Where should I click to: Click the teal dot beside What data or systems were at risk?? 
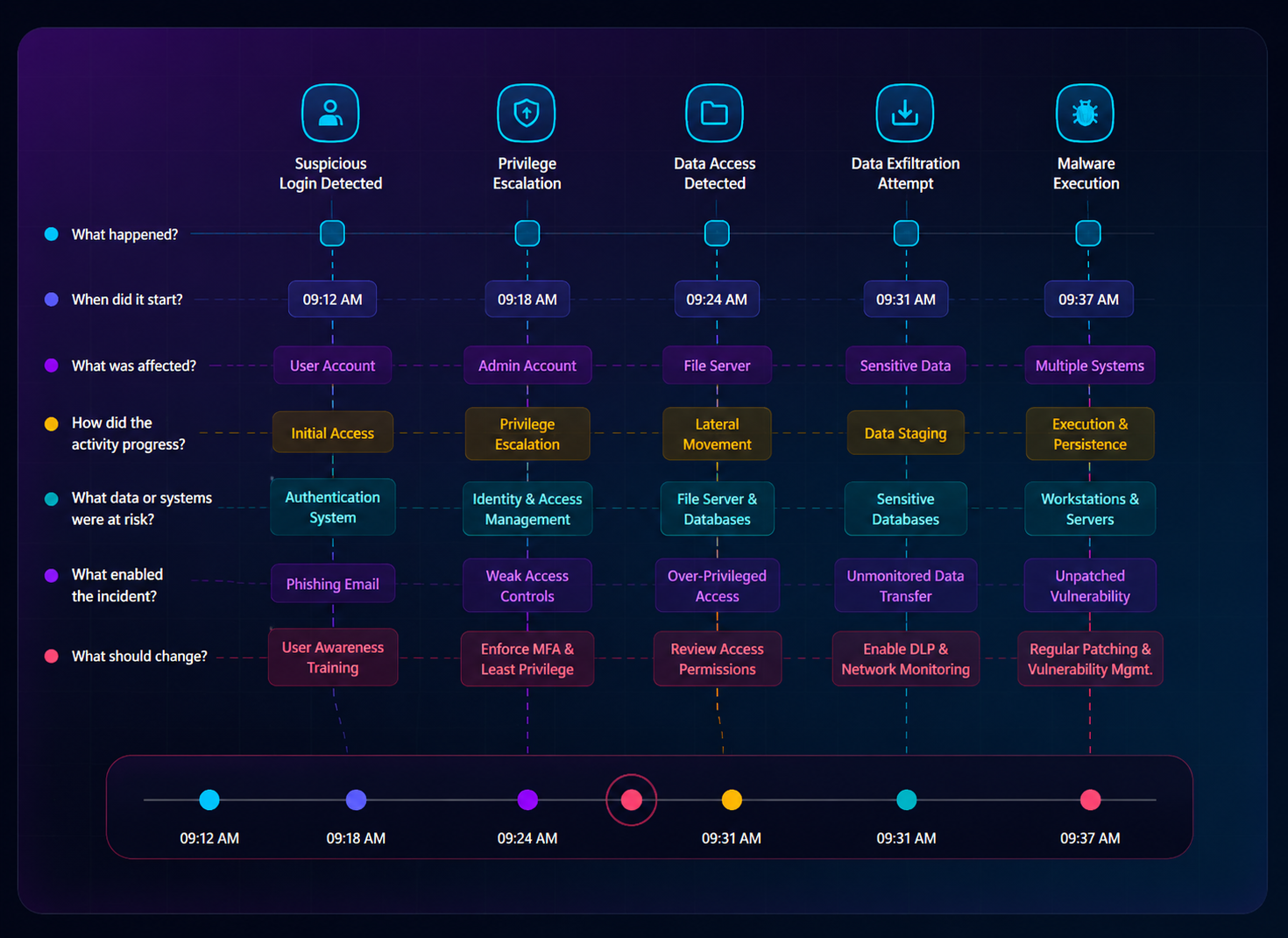click(x=52, y=499)
